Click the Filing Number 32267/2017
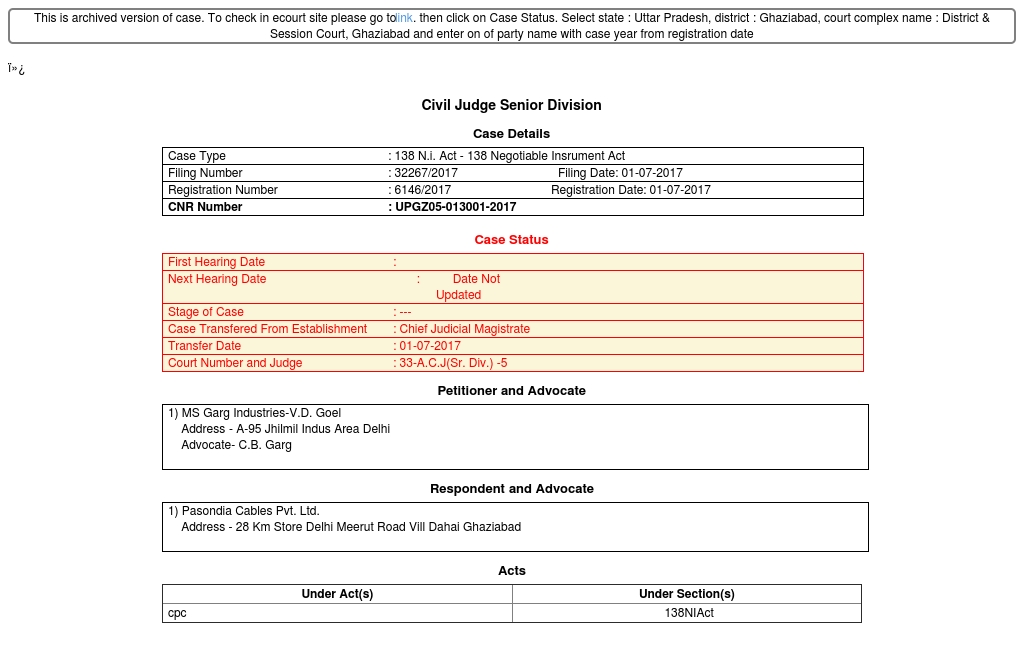The width and height of the screenshot is (1024, 667). [x=426, y=173]
